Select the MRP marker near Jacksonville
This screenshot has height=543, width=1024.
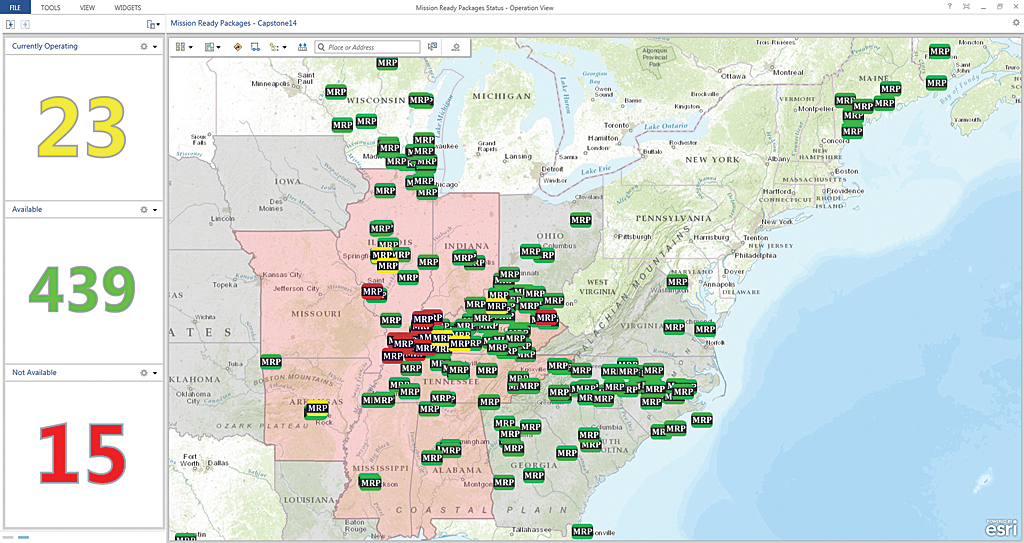point(582,531)
